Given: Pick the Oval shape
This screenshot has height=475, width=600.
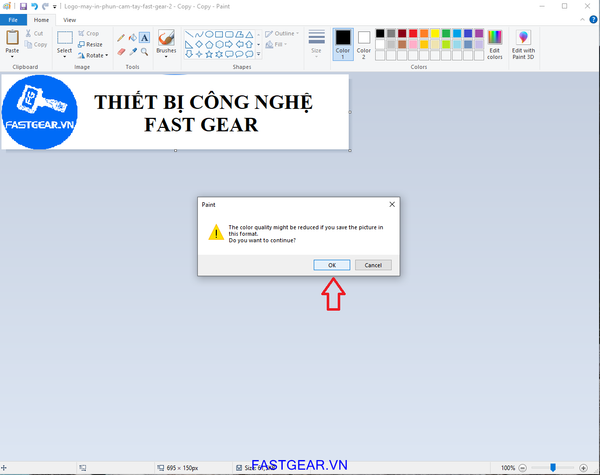Looking at the screenshot, I should point(209,34).
